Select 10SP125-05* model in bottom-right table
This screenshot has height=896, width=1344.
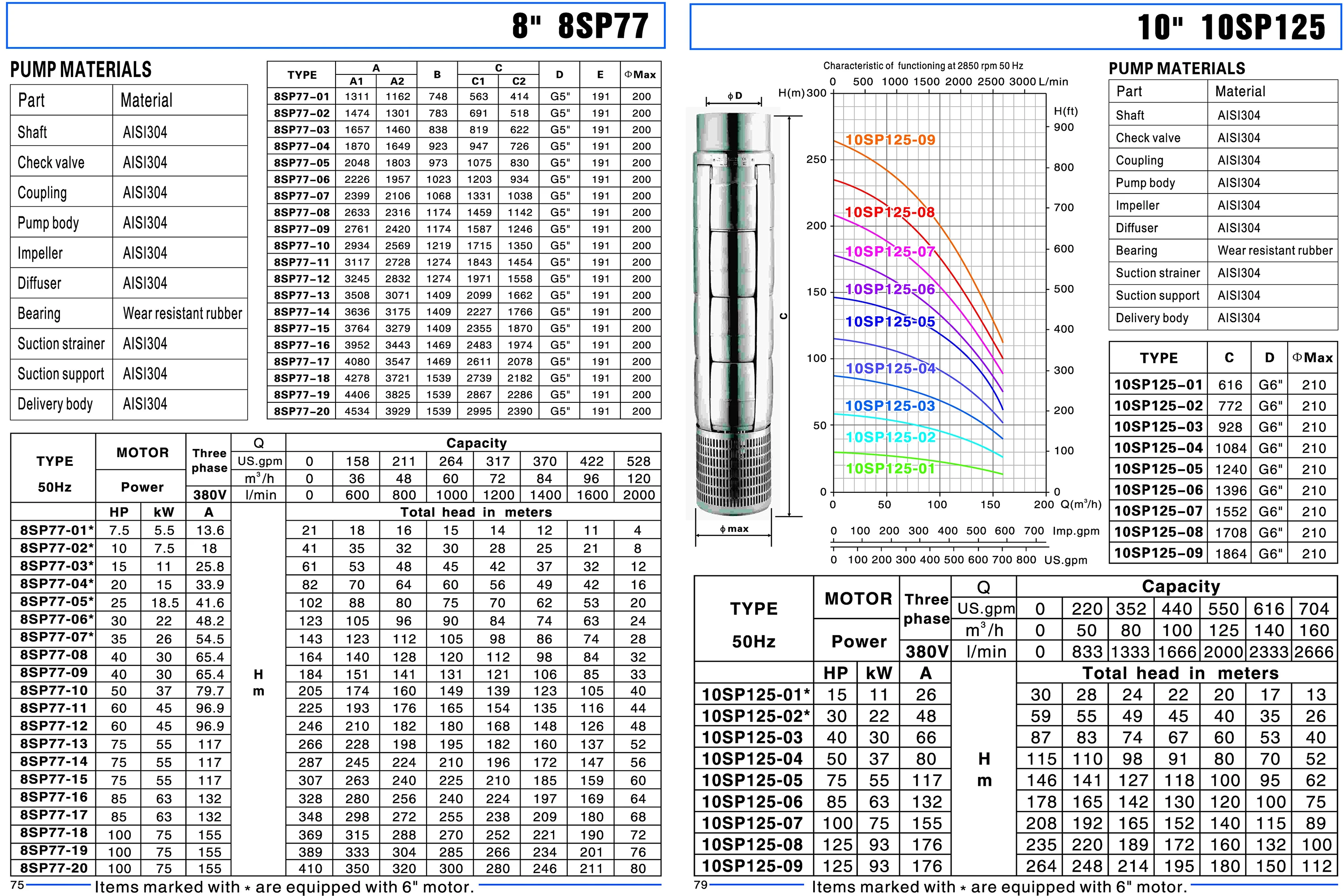[752, 780]
